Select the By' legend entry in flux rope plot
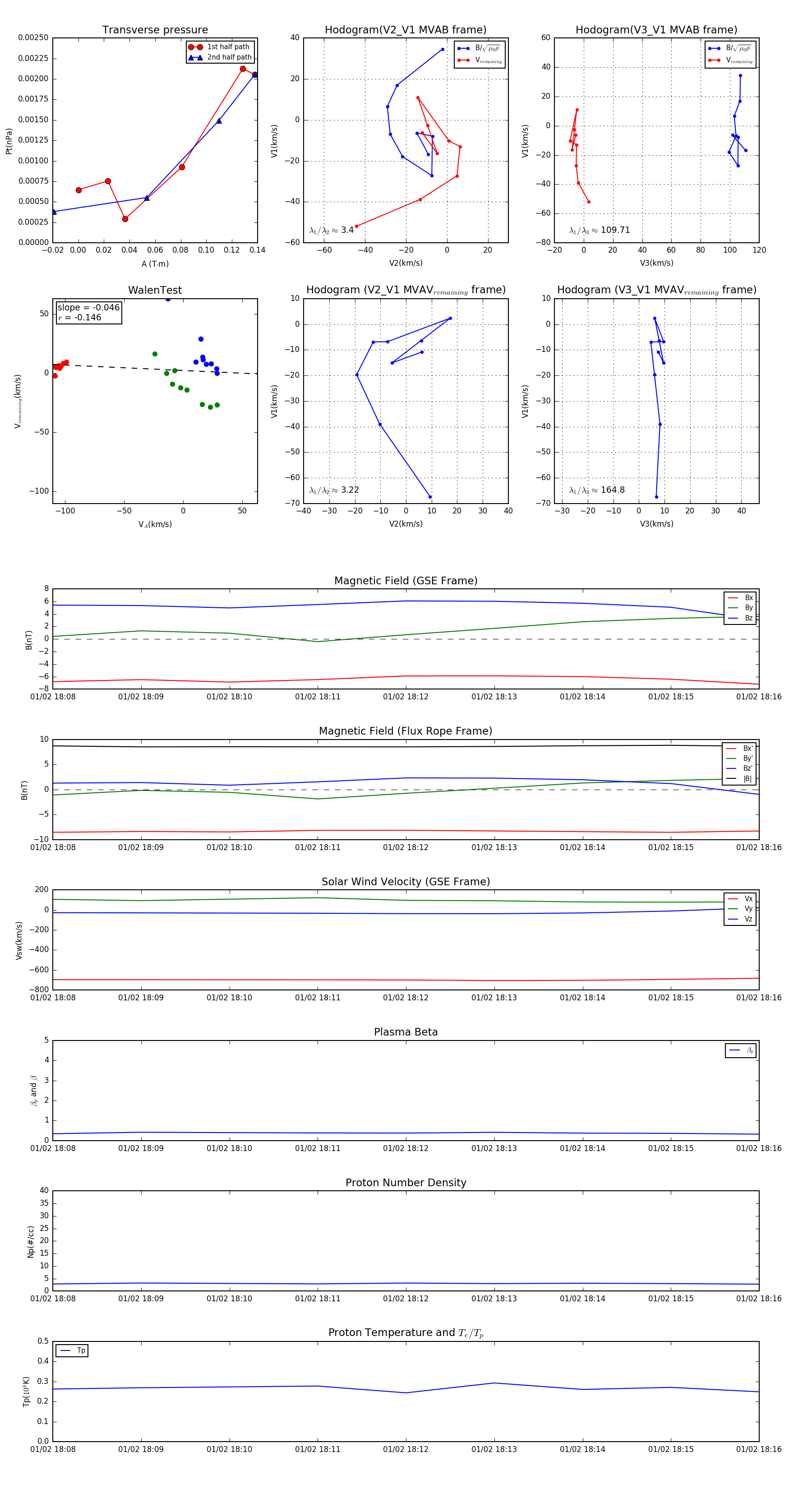Viewport: 812px width, 1489px height. [x=740, y=758]
